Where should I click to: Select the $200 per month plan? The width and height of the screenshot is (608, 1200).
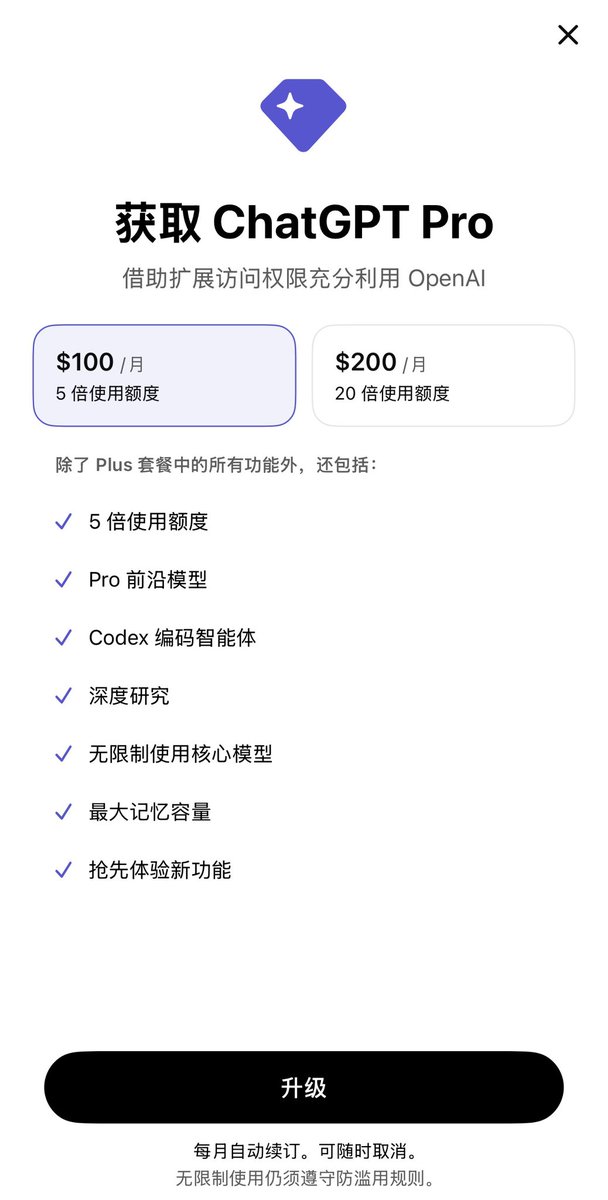(x=443, y=375)
